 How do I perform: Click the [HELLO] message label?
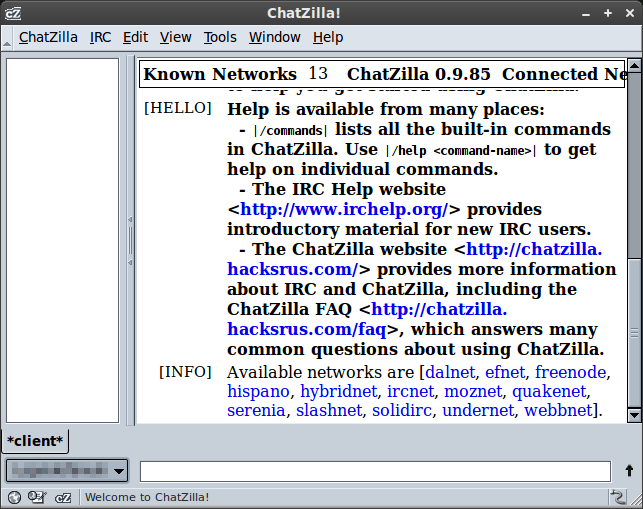(x=178, y=108)
